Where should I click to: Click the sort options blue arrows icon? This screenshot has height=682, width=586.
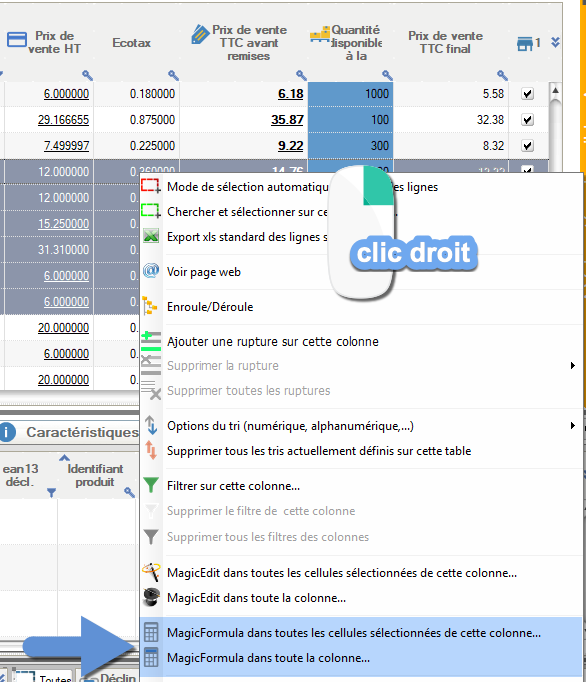pyautogui.click(x=151, y=425)
